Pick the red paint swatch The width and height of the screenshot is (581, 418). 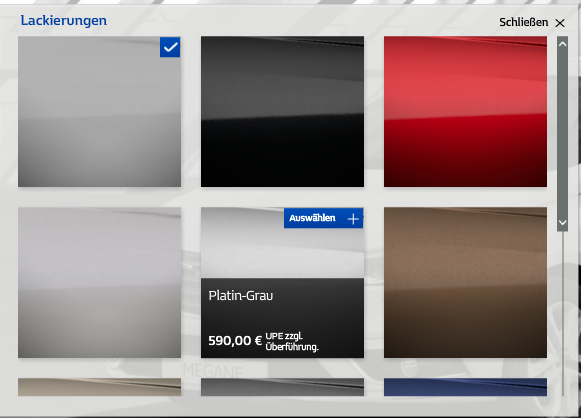point(465,112)
